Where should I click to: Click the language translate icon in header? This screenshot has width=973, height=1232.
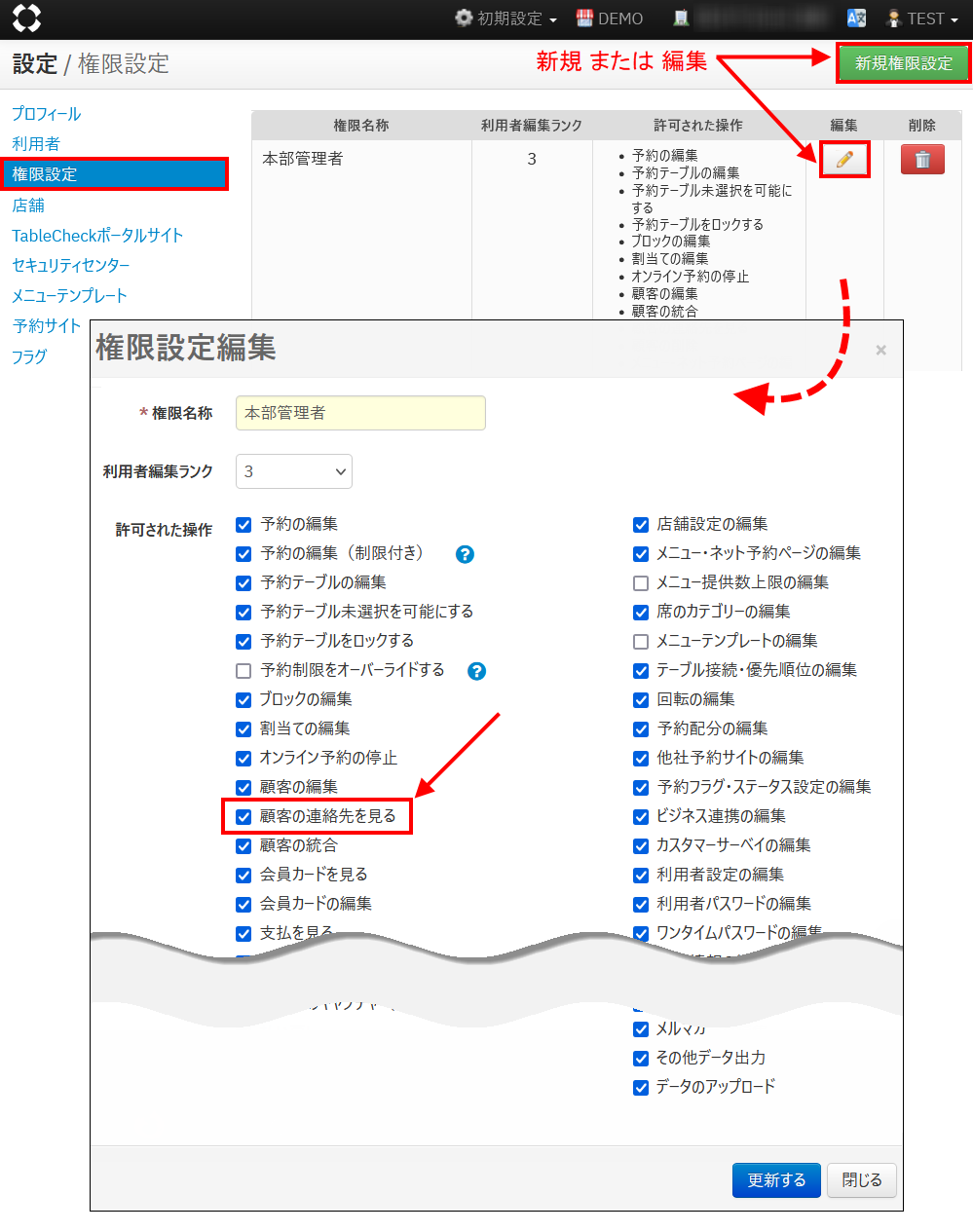[856, 19]
